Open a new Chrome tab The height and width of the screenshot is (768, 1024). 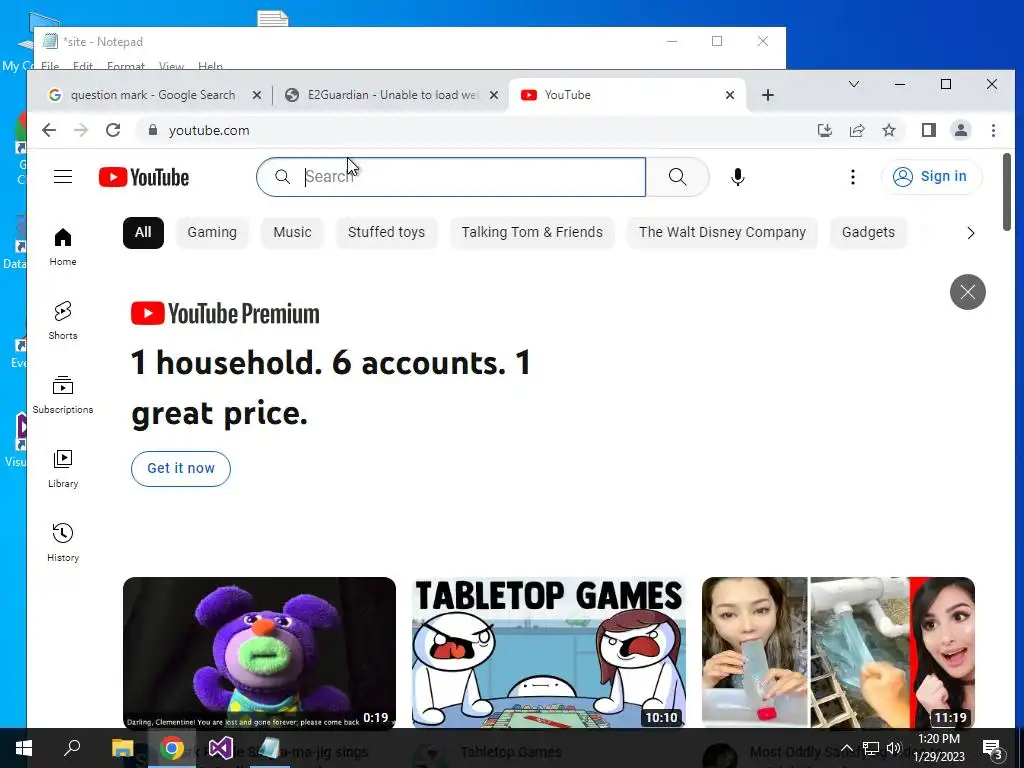pyautogui.click(x=767, y=95)
